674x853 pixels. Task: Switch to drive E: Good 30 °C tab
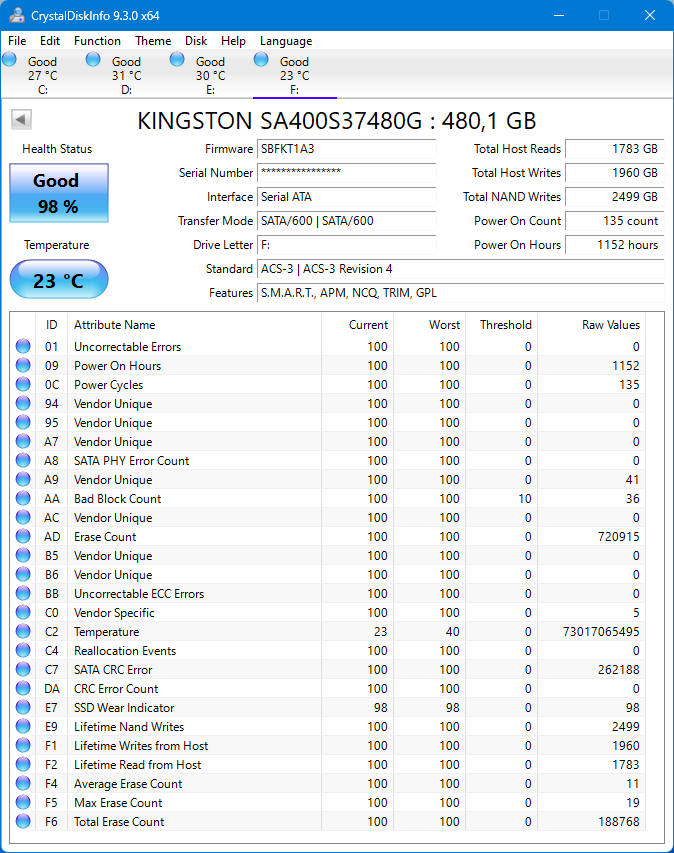[x=210, y=75]
